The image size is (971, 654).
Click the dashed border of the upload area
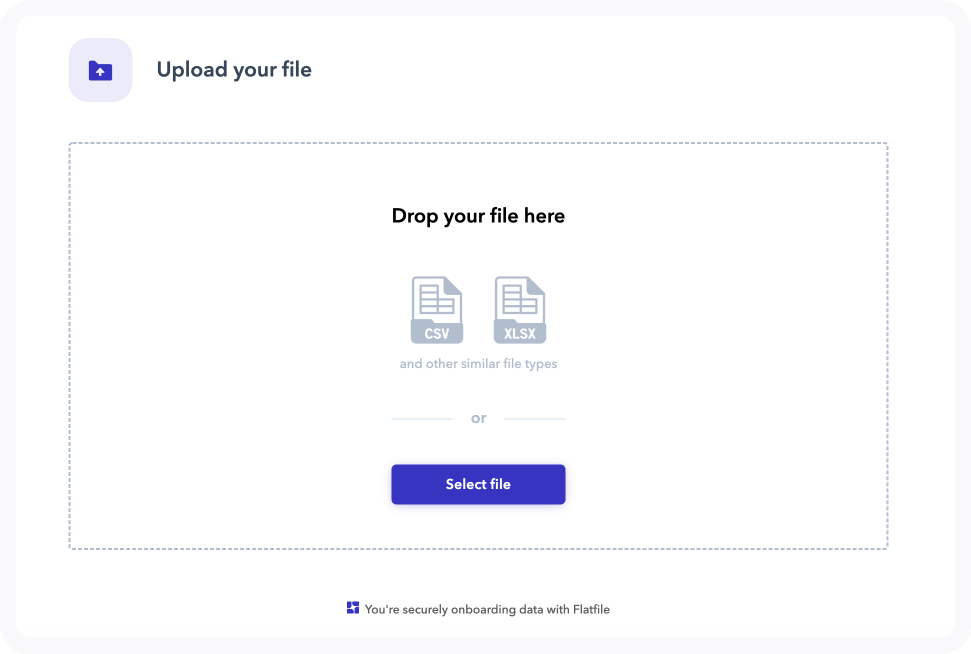[478, 142]
